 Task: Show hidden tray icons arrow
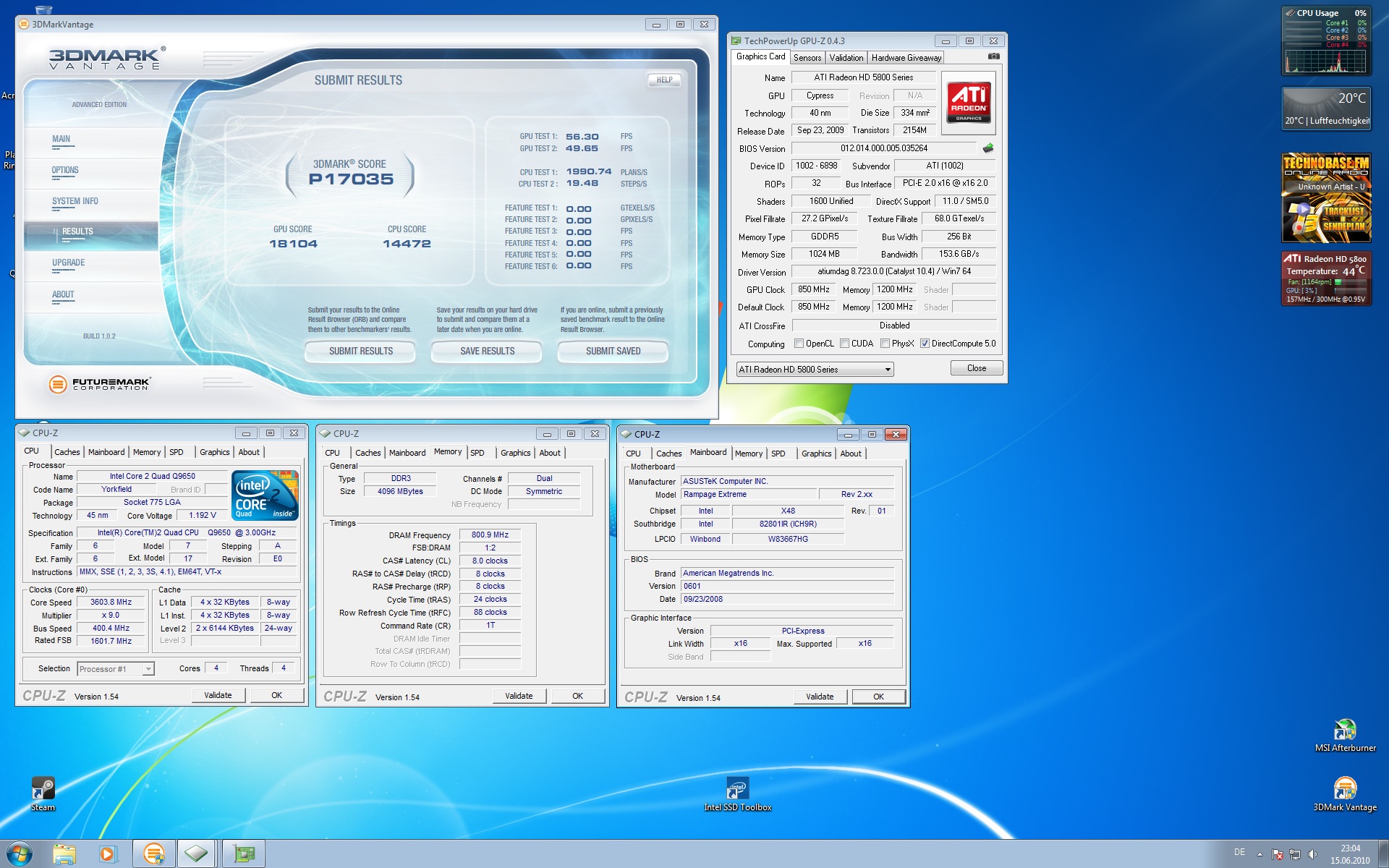1260,854
